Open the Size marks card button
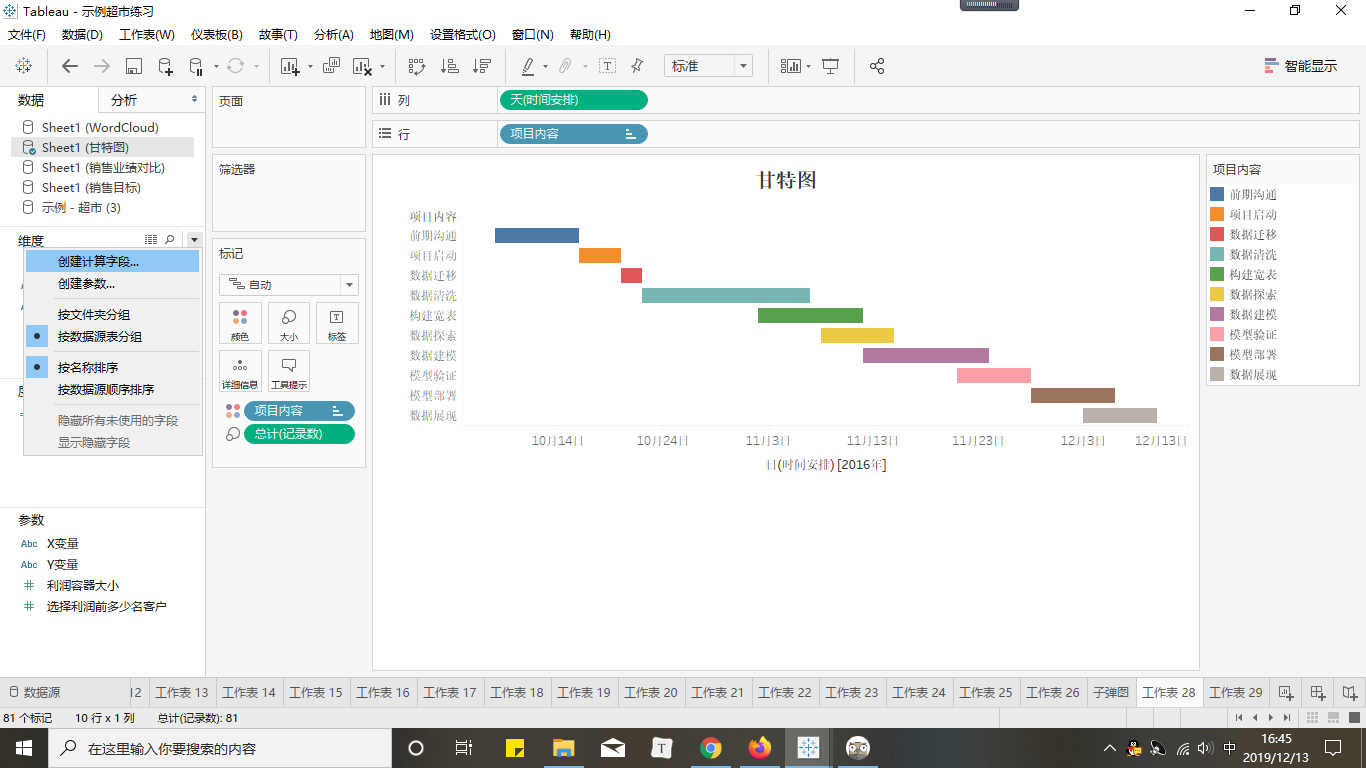 [x=288, y=323]
